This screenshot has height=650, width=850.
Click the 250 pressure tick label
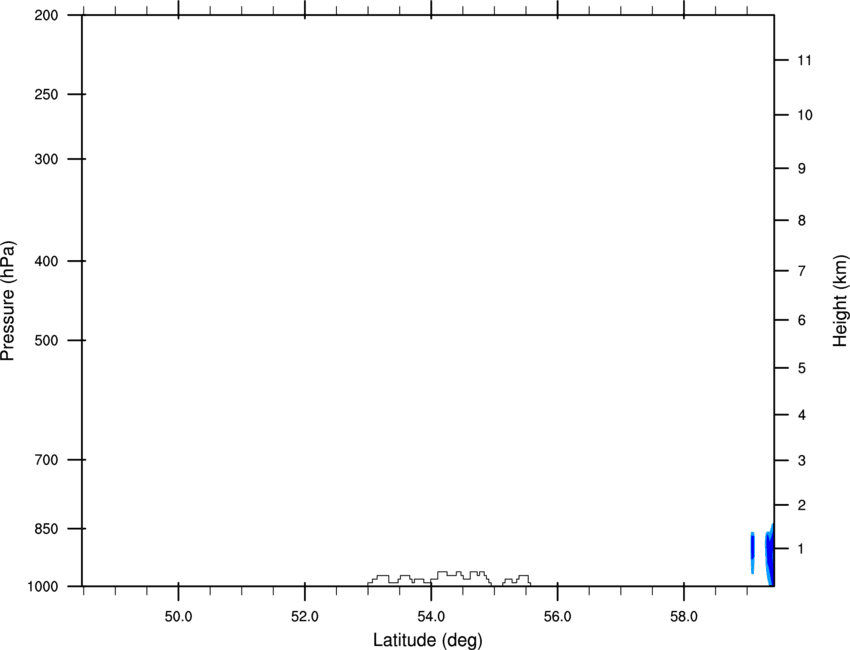click(x=46, y=94)
